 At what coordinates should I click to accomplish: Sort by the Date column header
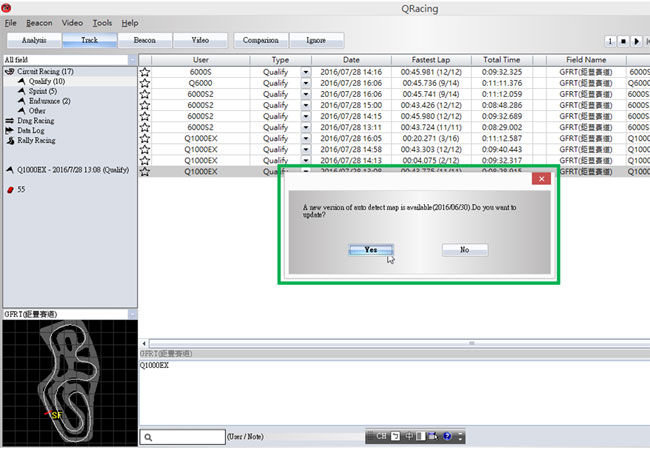(351, 60)
